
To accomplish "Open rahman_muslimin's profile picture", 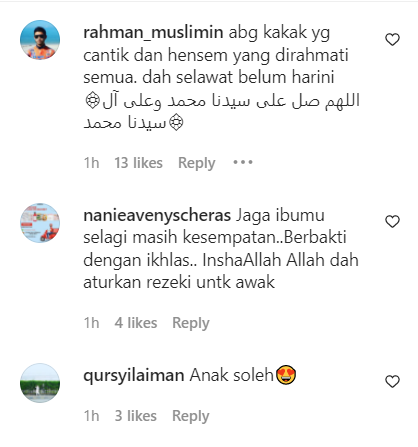I will click(40, 40).
